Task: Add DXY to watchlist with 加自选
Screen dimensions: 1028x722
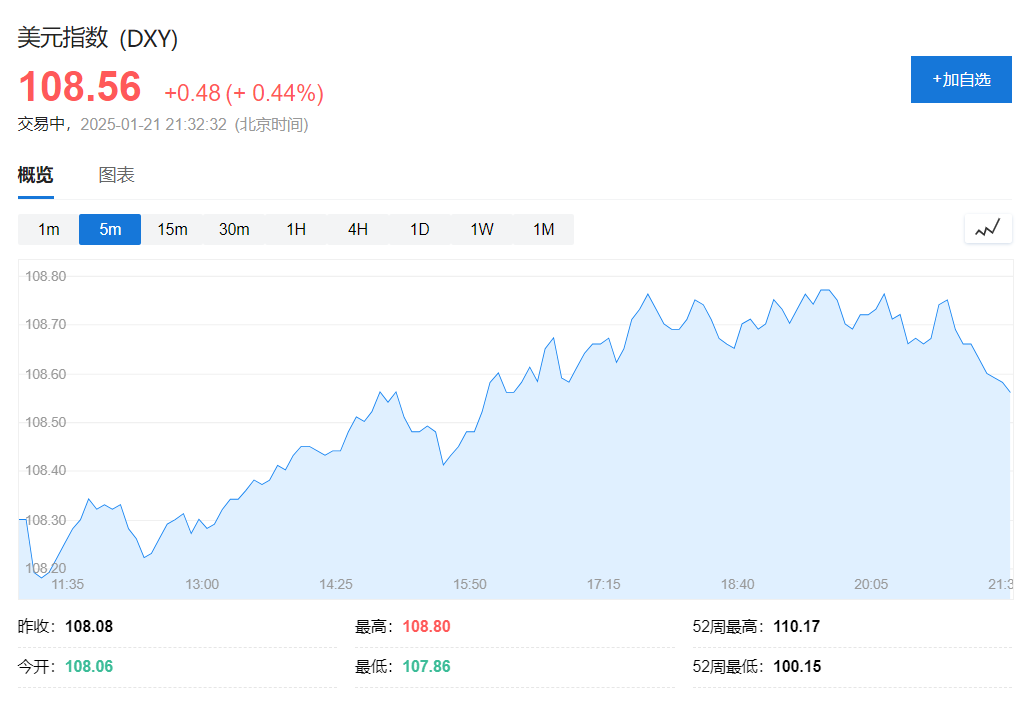Action: [x=961, y=80]
